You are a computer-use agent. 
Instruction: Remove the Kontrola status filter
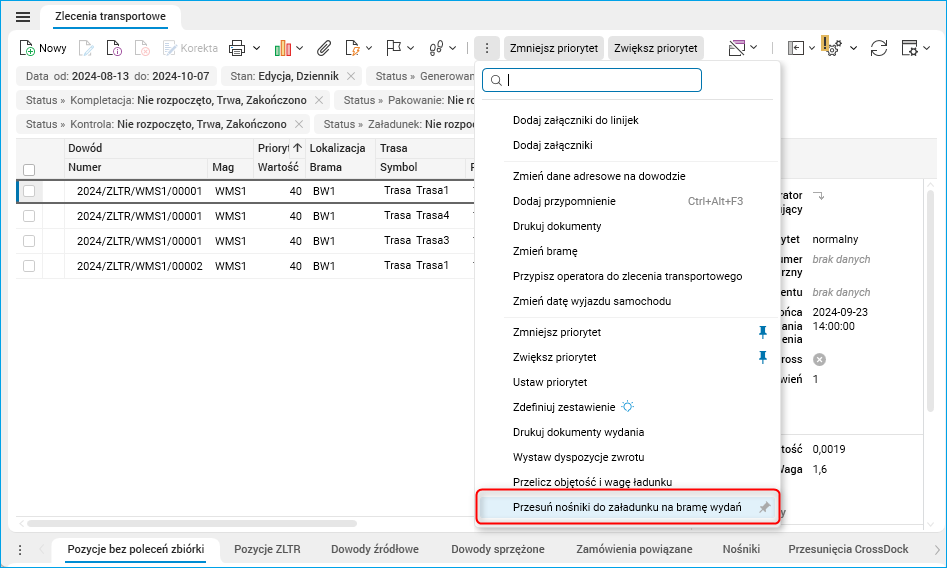pyautogui.click(x=299, y=124)
